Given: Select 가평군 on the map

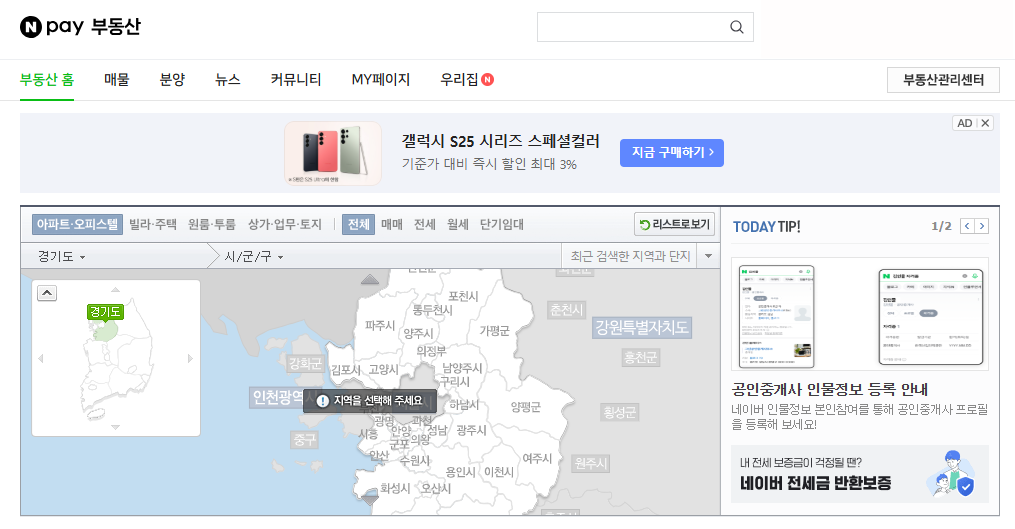Looking at the screenshot, I should pos(495,331).
